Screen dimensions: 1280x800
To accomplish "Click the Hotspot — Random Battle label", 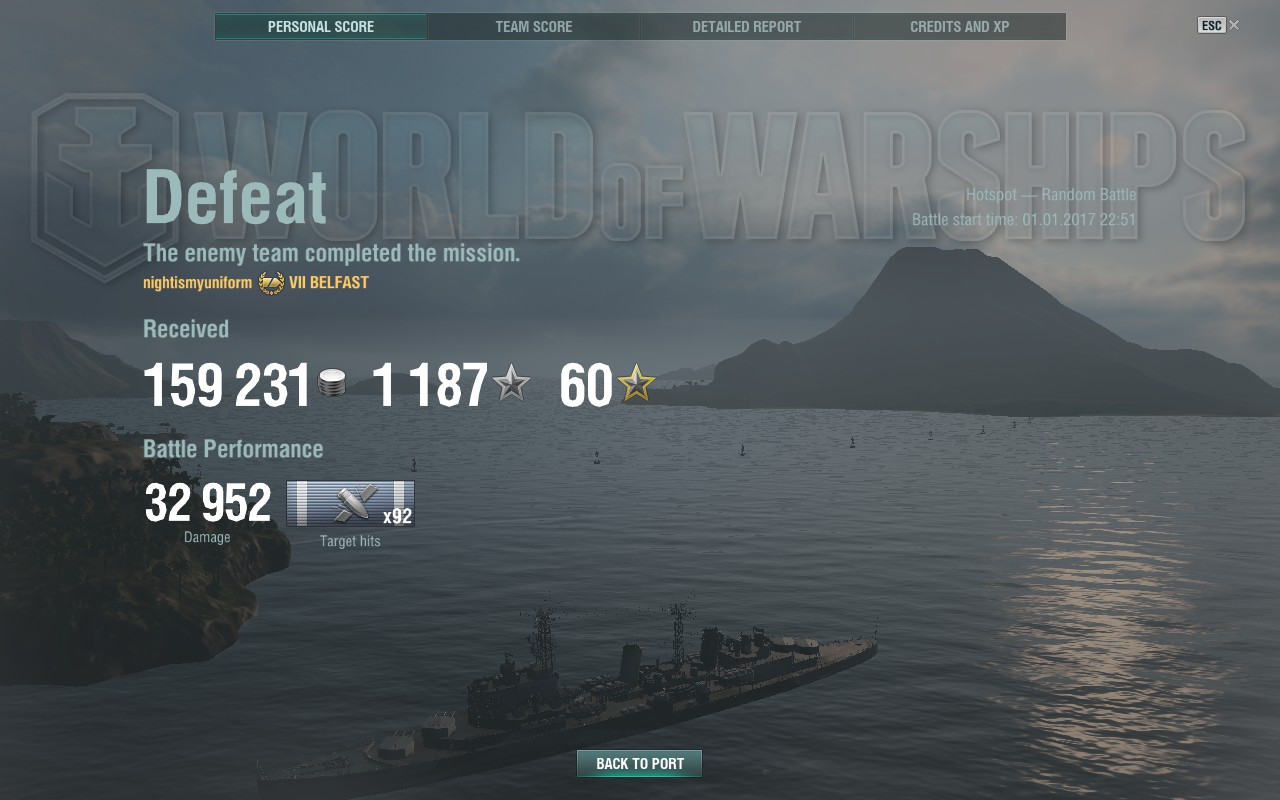I will coord(1051,195).
